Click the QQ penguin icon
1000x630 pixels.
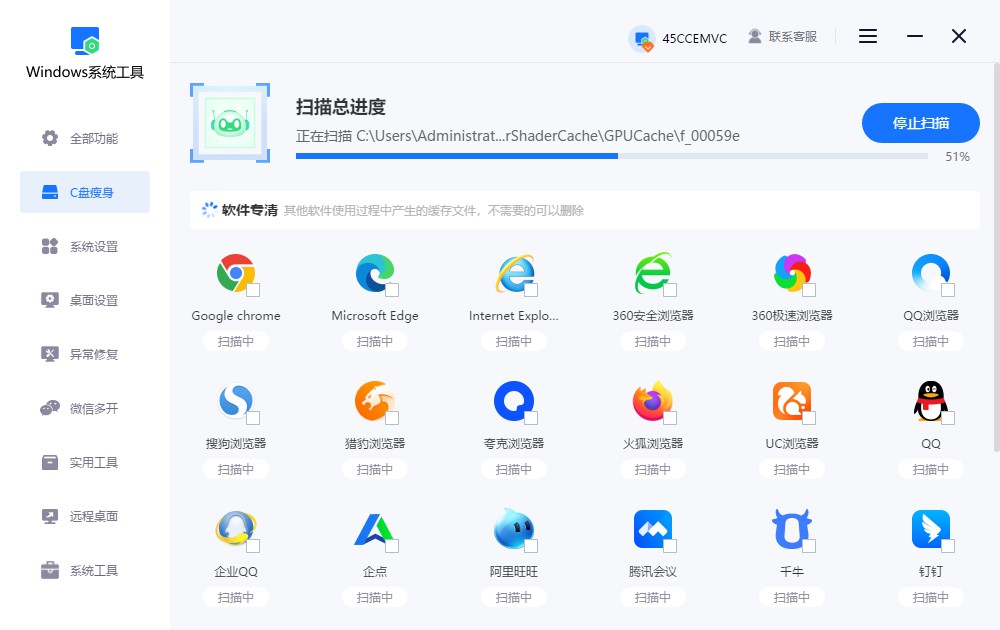pos(931,402)
